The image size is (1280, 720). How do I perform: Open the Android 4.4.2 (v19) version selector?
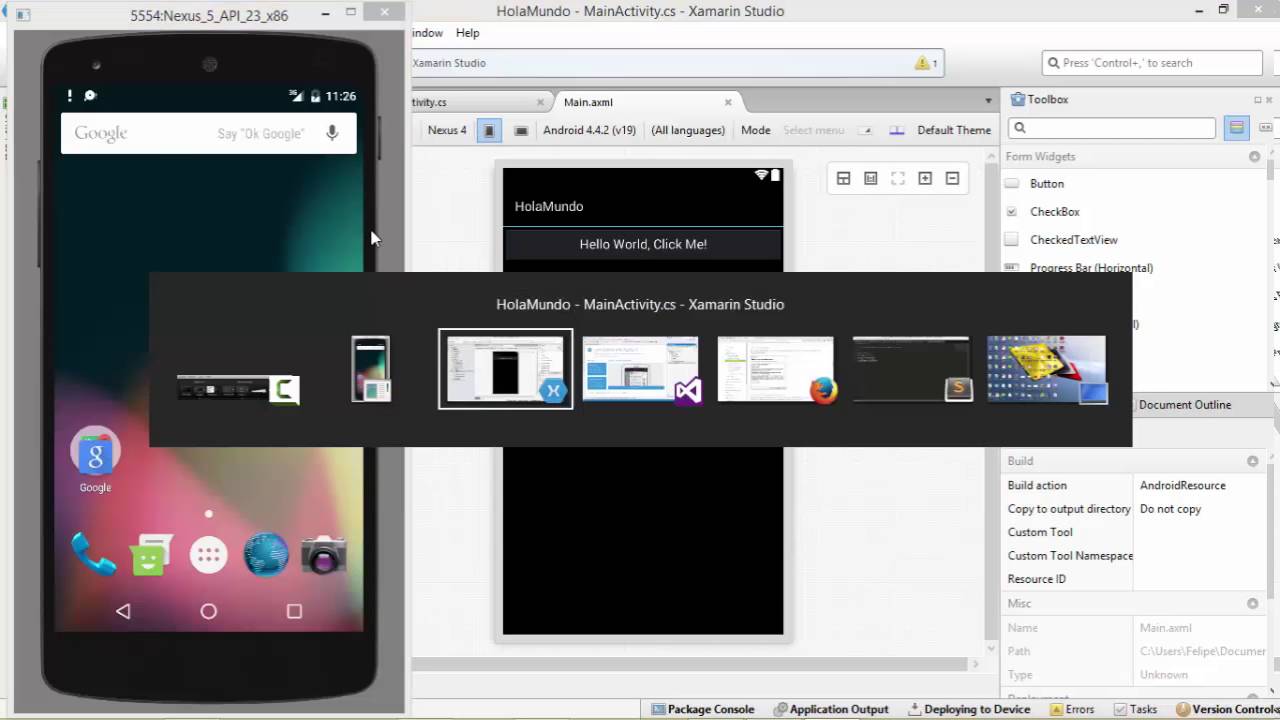pyautogui.click(x=589, y=130)
